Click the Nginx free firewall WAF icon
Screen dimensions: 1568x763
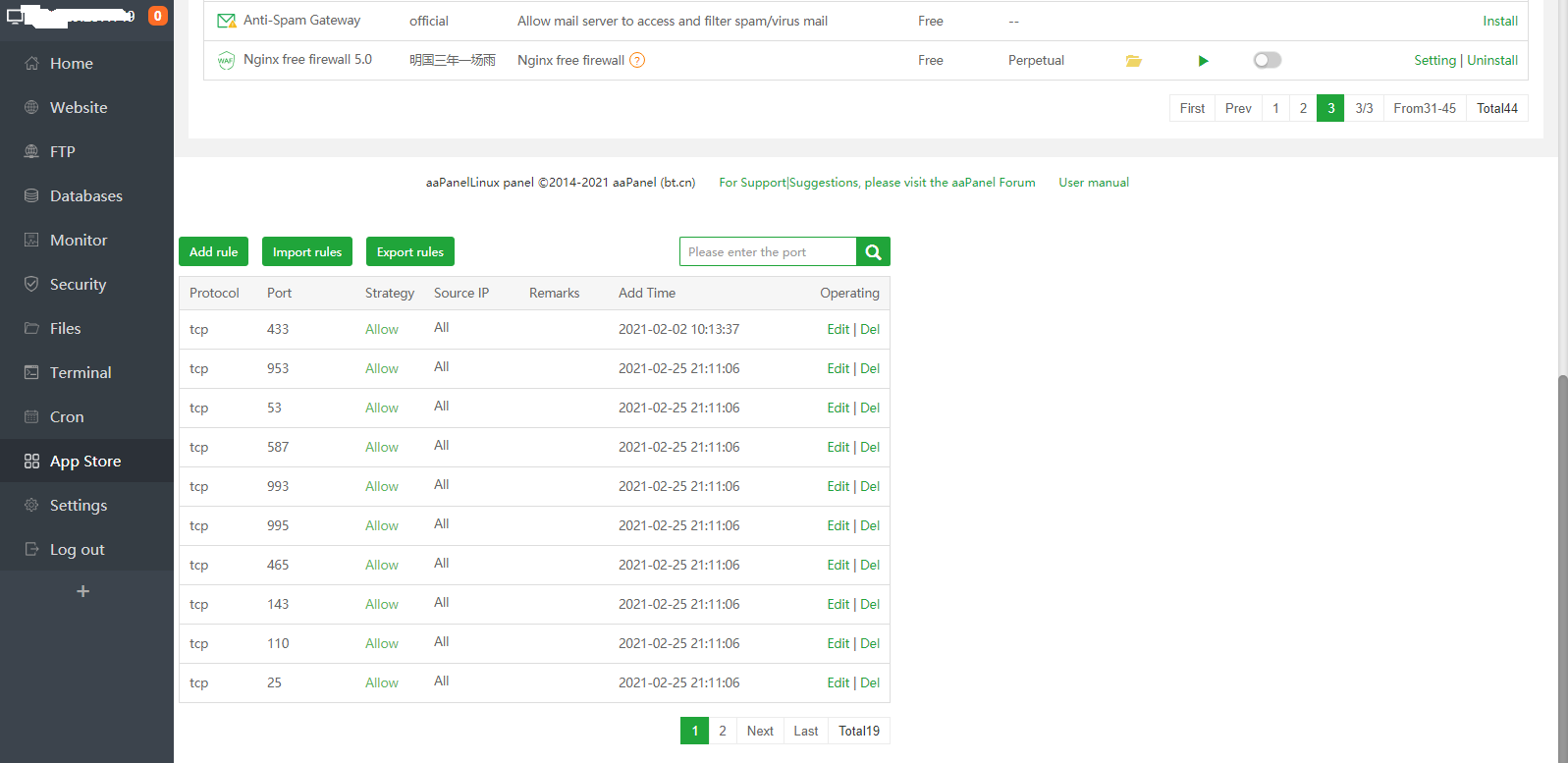coord(226,61)
